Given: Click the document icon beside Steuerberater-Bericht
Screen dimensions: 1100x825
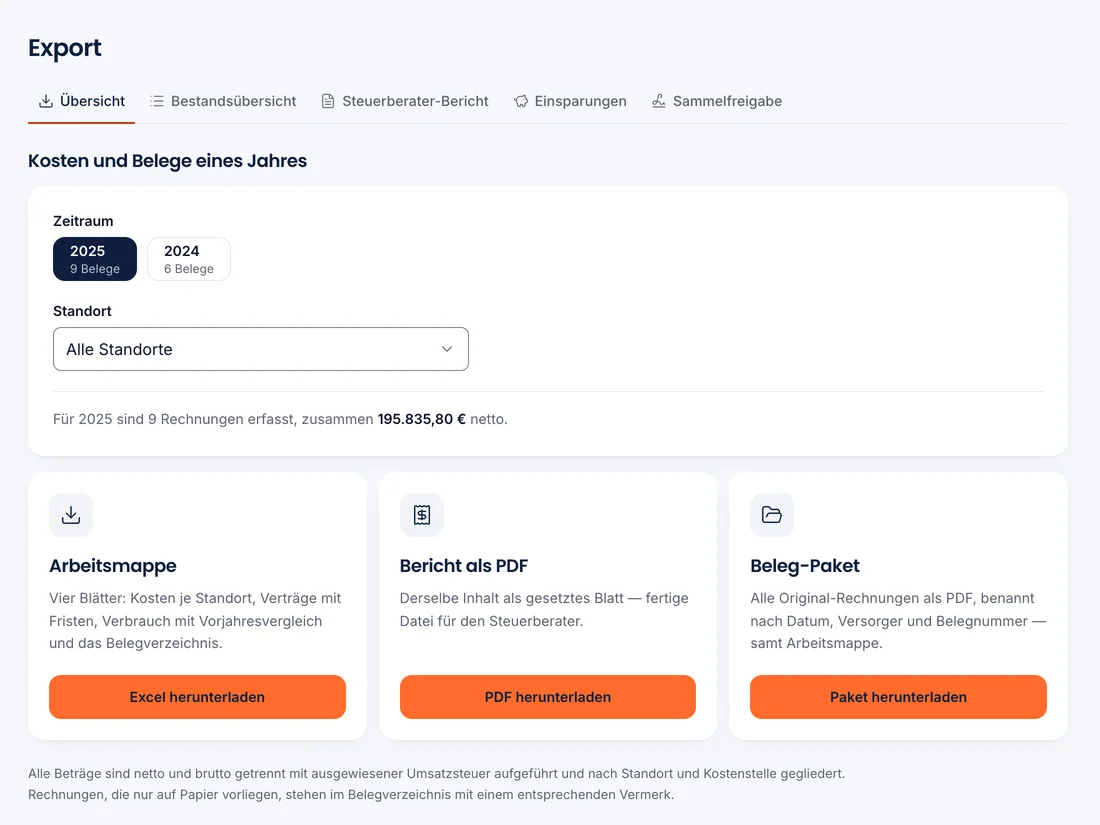Looking at the screenshot, I should 328,101.
